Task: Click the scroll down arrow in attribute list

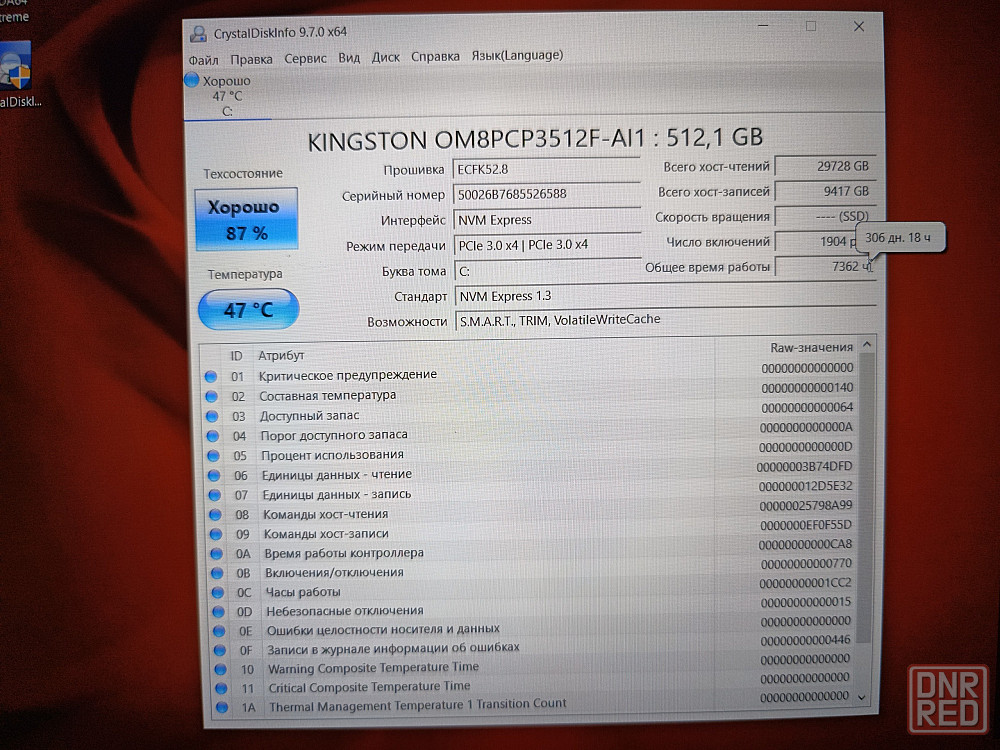Action: coord(863,697)
